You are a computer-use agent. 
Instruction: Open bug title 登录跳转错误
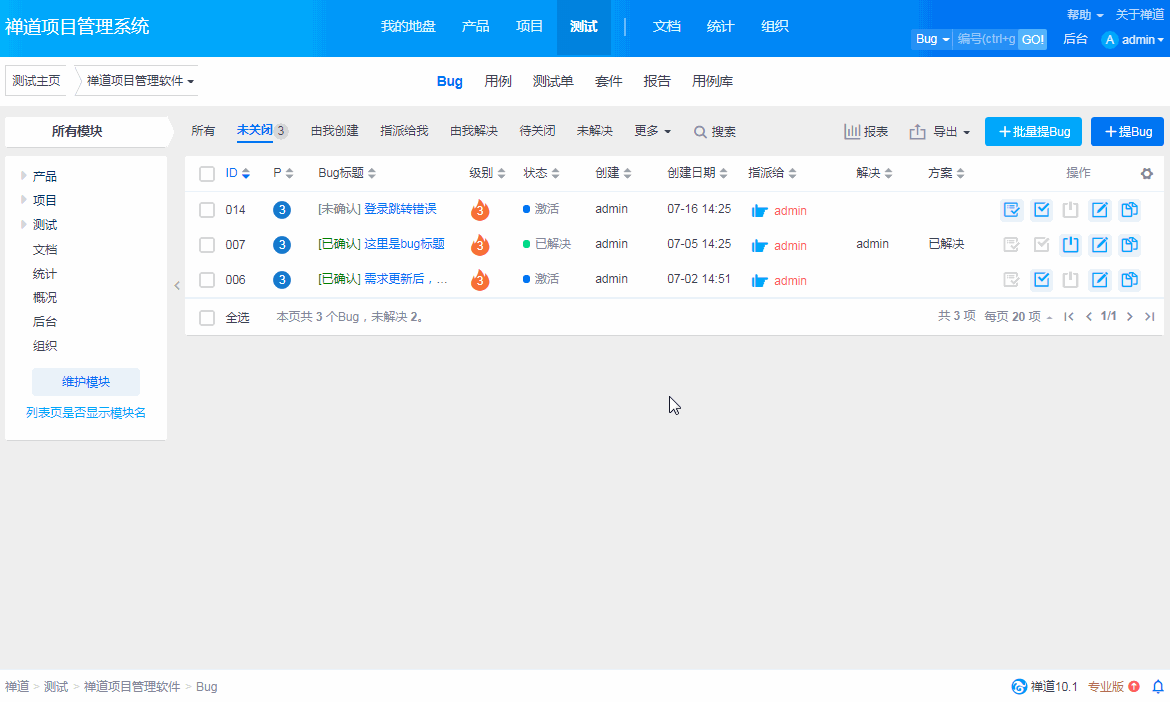[400, 210]
